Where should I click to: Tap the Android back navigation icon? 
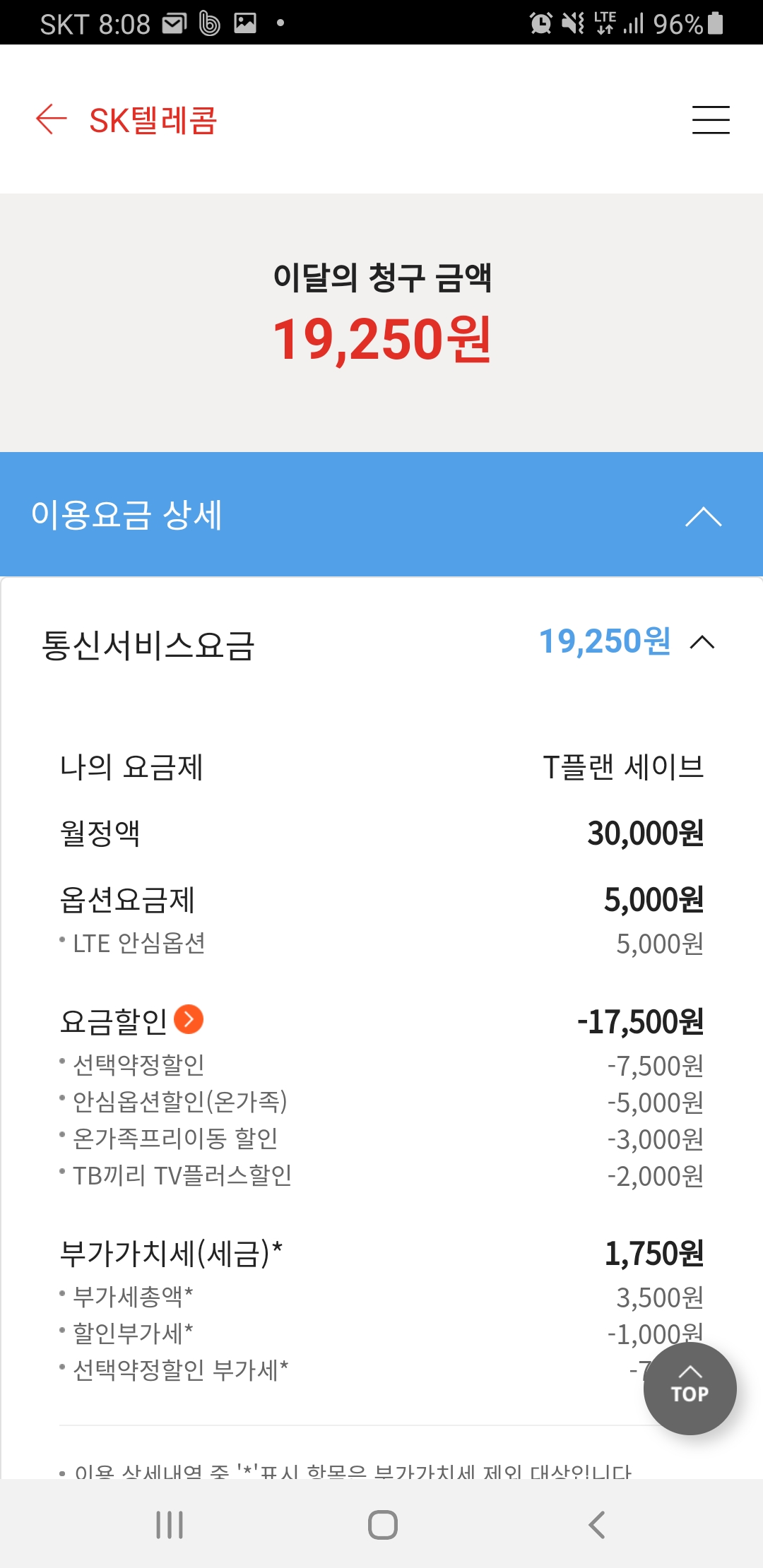(x=597, y=1525)
